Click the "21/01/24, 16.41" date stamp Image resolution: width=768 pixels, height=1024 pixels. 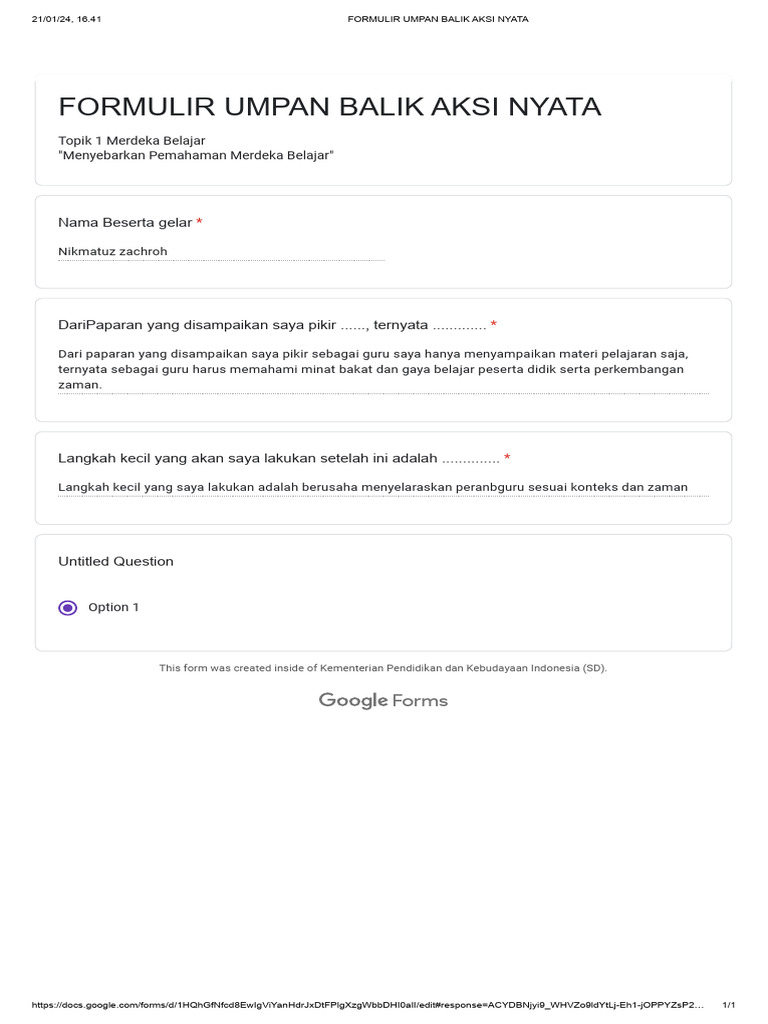67,19
